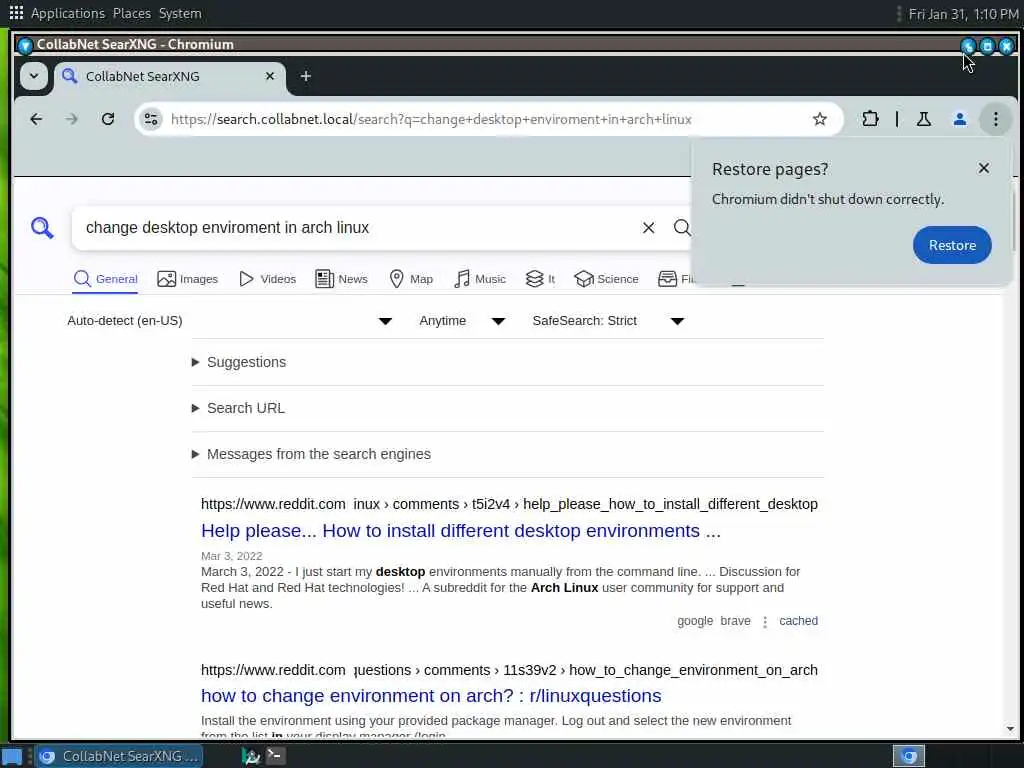Open the Applications menu
The height and width of the screenshot is (768, 1024).
pos(67,13)
